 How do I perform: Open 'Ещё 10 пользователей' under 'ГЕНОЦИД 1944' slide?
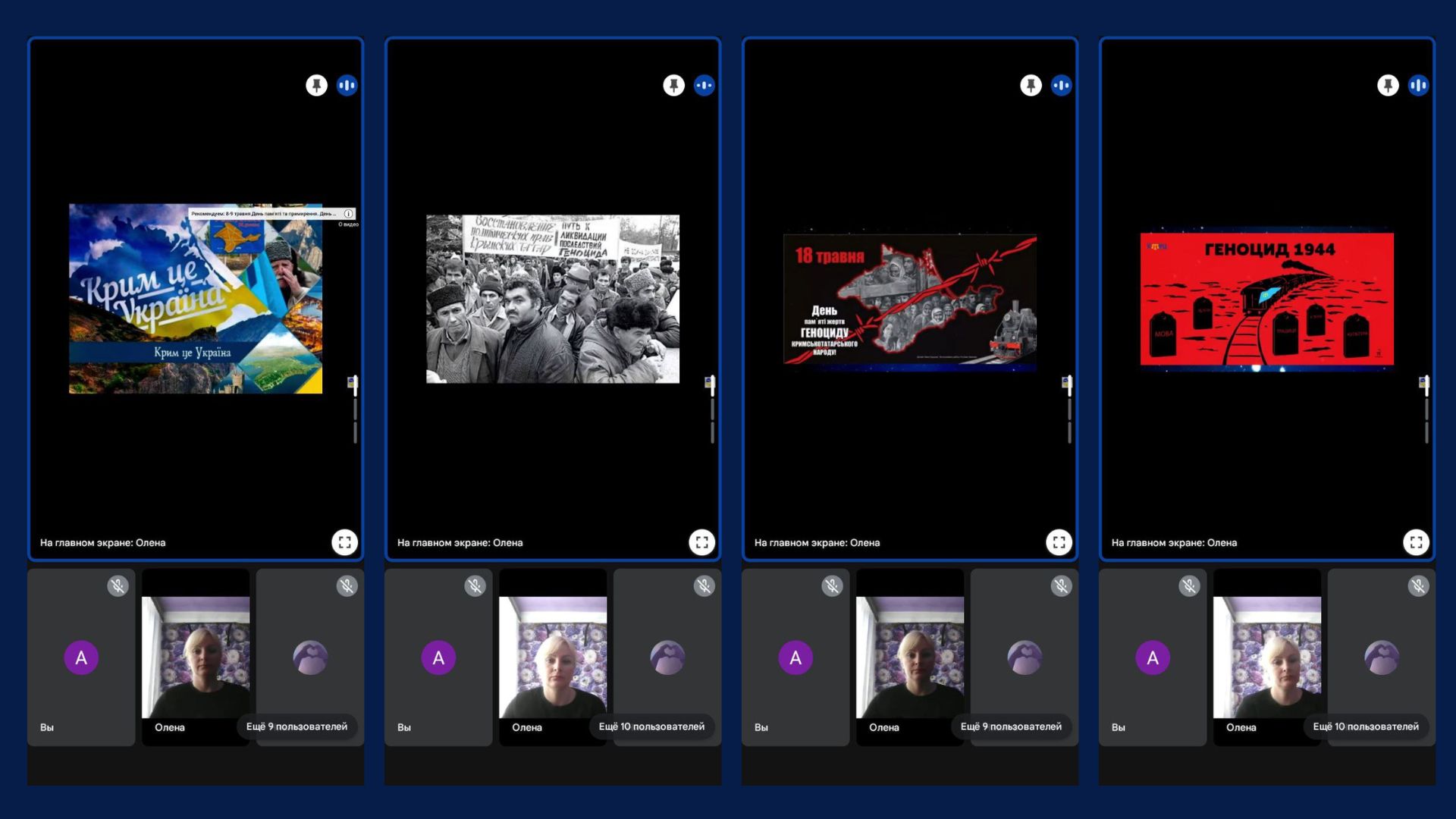click(1366, 726)
